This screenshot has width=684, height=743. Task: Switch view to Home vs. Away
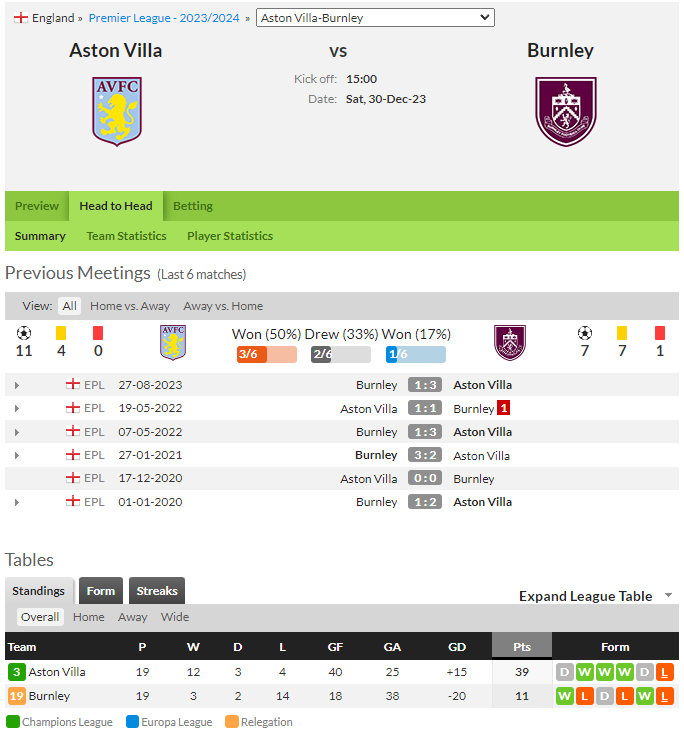[x=130, y=306]
